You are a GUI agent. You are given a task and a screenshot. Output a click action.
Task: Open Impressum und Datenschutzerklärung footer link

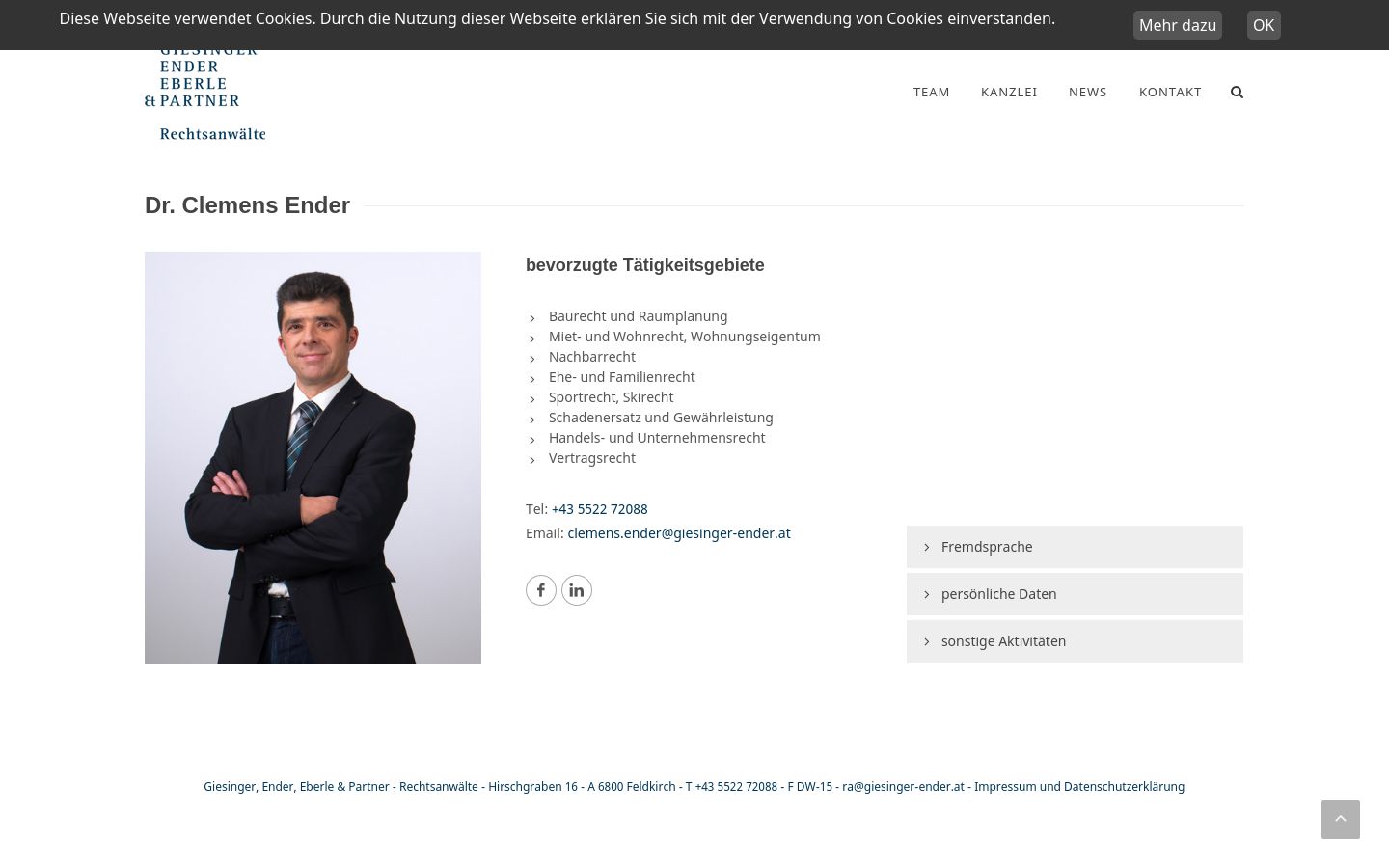(1079, 787)
